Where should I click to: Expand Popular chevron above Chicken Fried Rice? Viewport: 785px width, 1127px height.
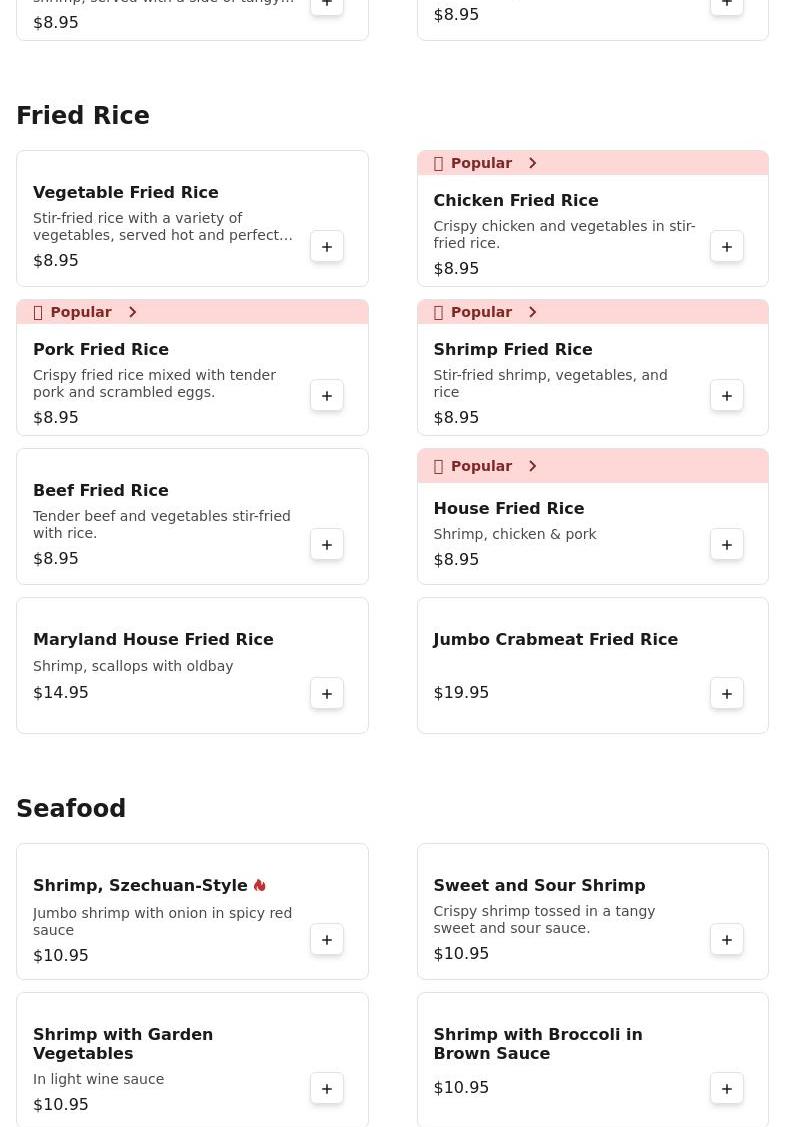click(532, 163)
